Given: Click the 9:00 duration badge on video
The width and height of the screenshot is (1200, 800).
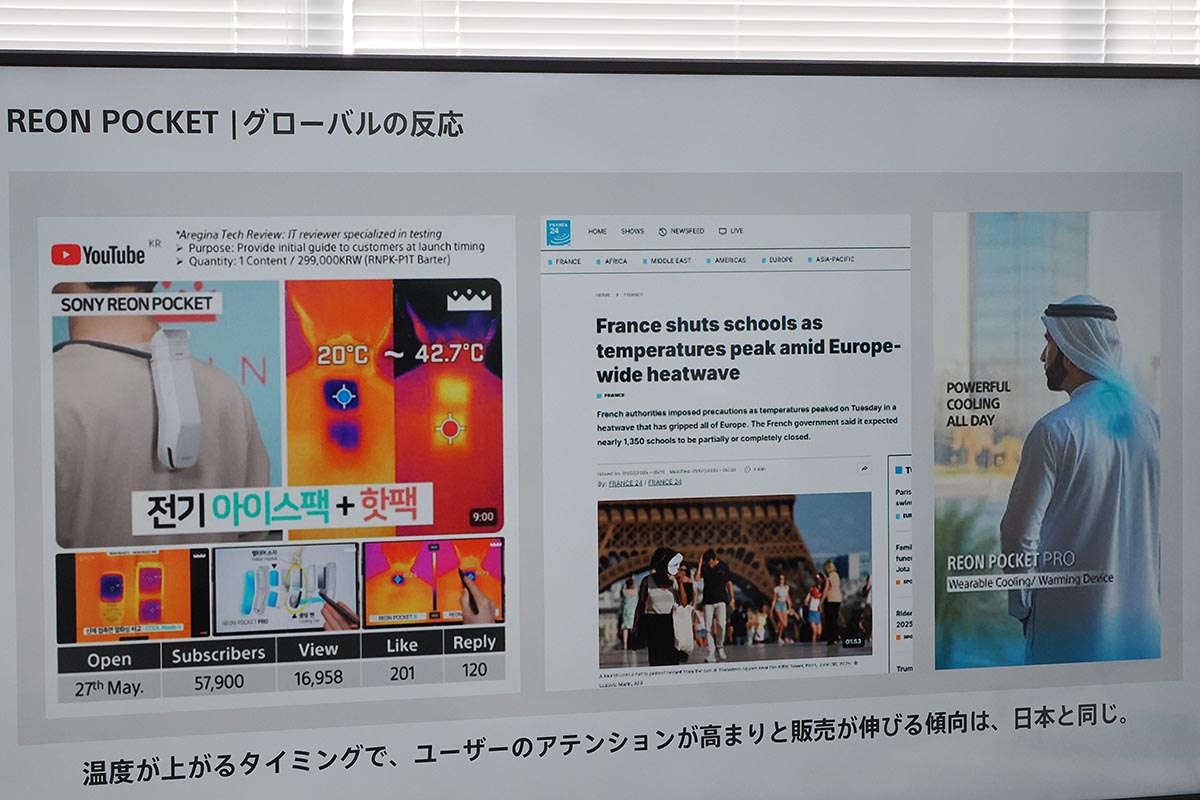Looking at the screenshot, I should click(482, 517).
